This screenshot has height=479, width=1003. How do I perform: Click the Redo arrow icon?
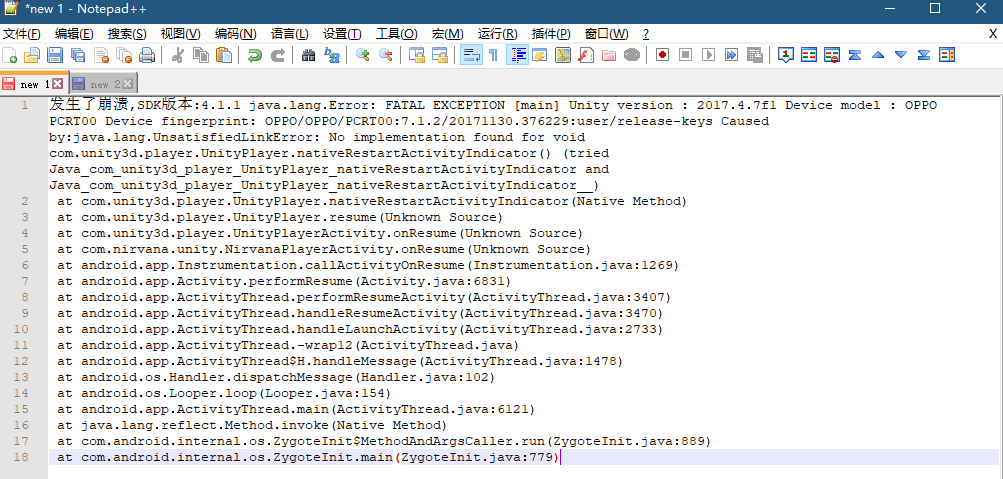(x=278, y=56)
